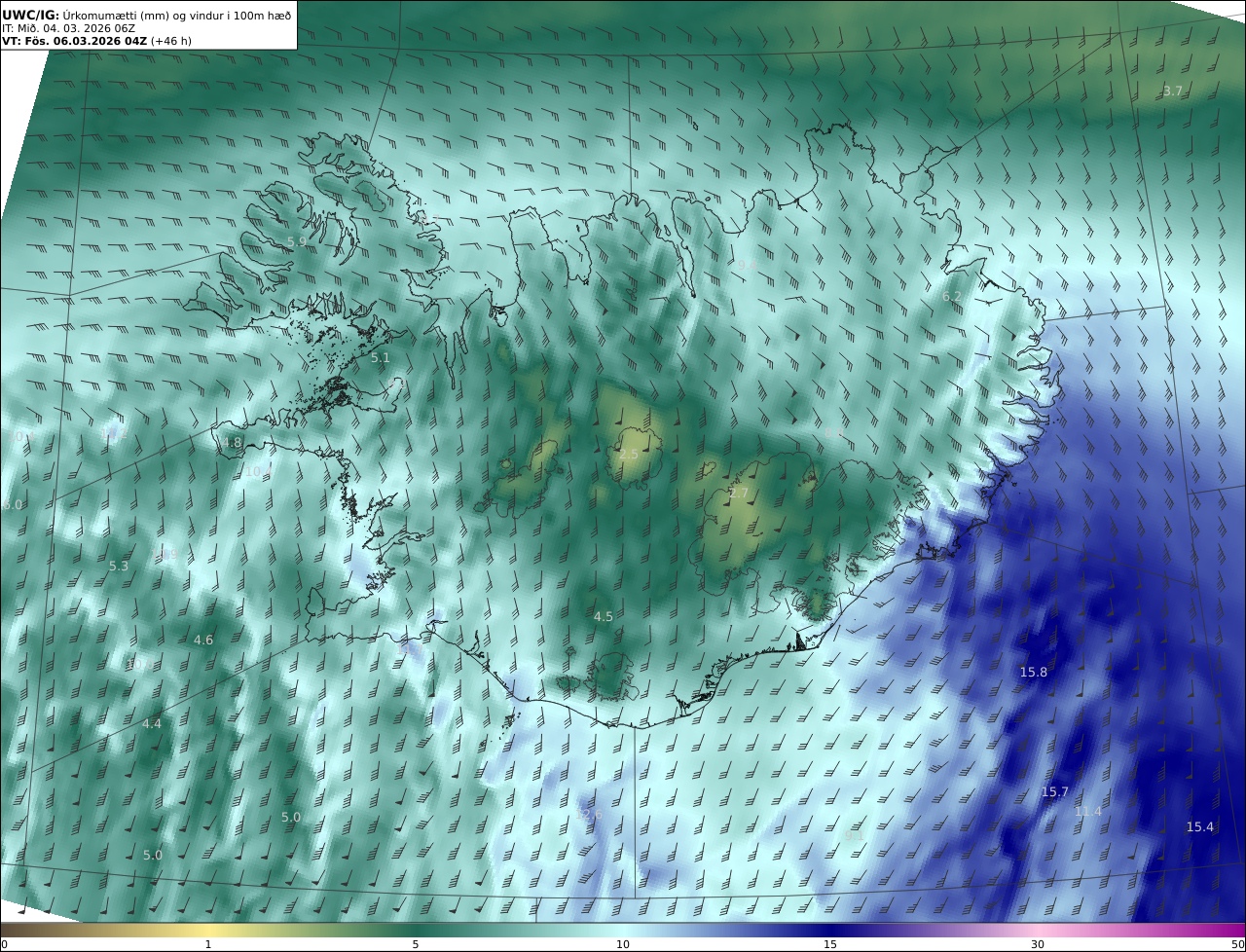
Task: Select the 15.4 value label
Action: coord(1200,826)
